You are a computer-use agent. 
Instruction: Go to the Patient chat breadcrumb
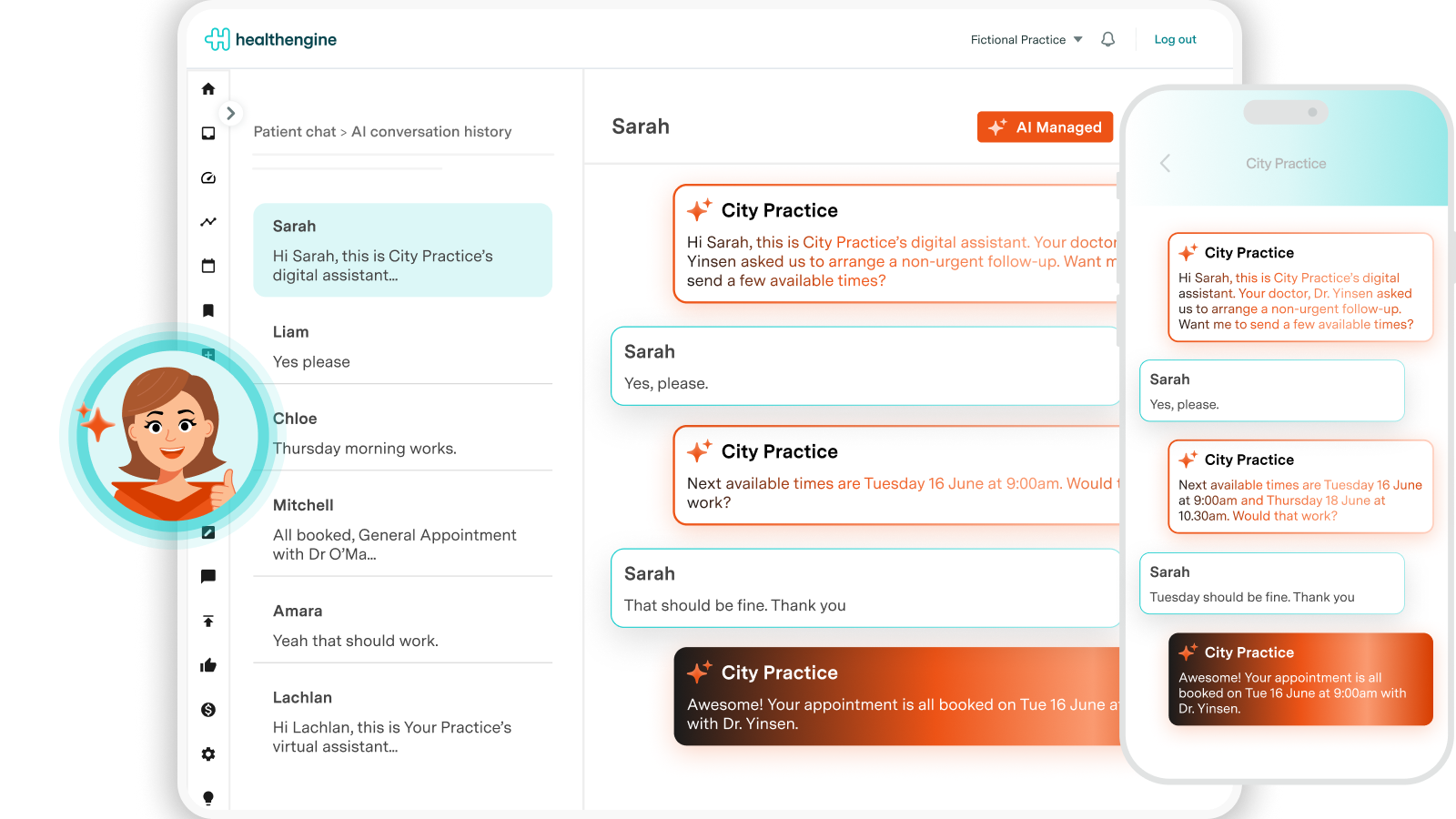point(295,132)
